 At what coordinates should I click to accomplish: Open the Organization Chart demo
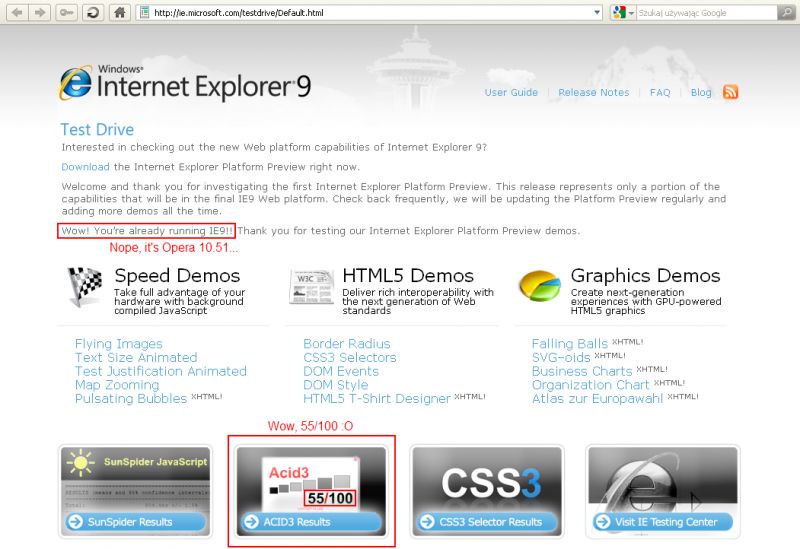pyautogui.click(x=590, y=385)
